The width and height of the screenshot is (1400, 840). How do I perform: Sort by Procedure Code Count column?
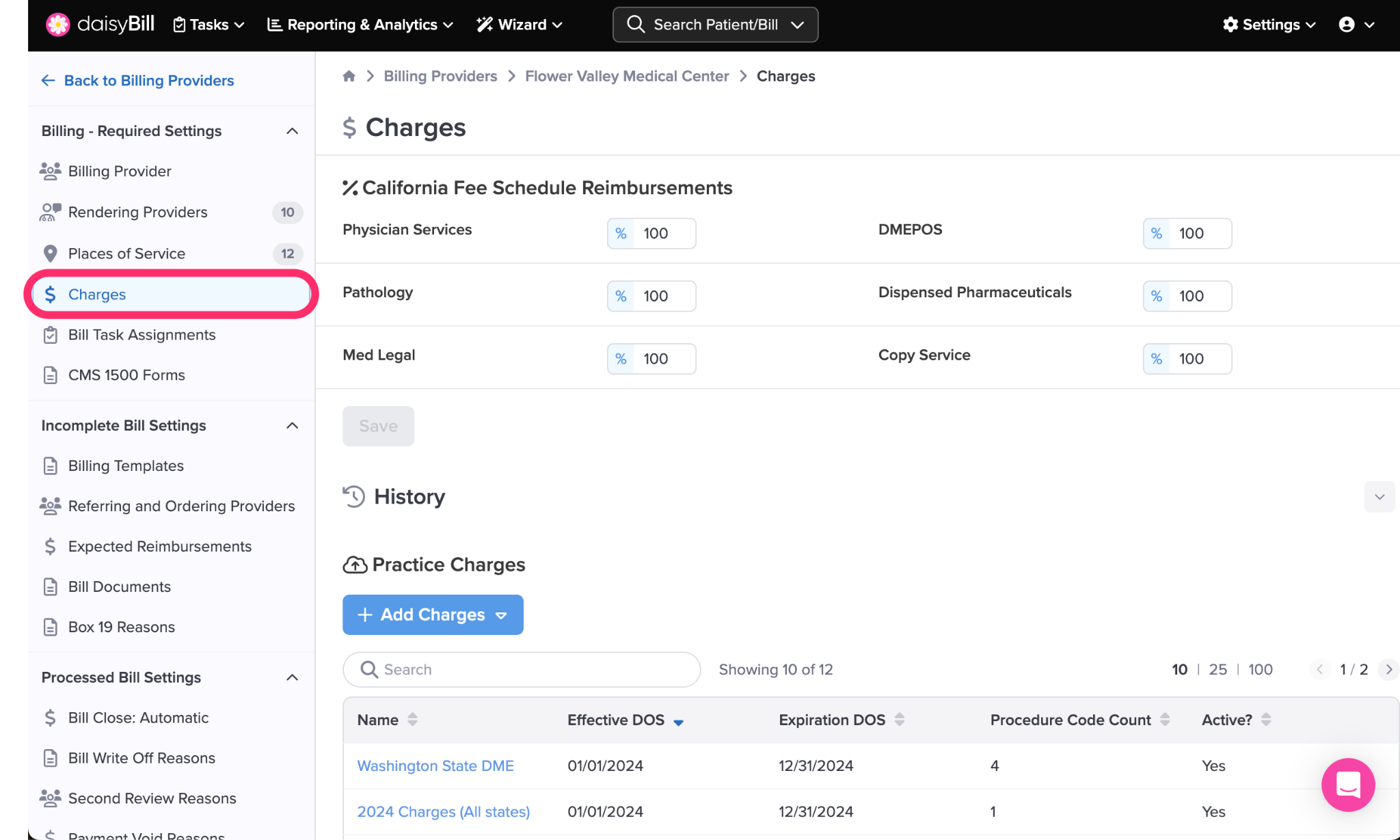[x=1165, y=719]
